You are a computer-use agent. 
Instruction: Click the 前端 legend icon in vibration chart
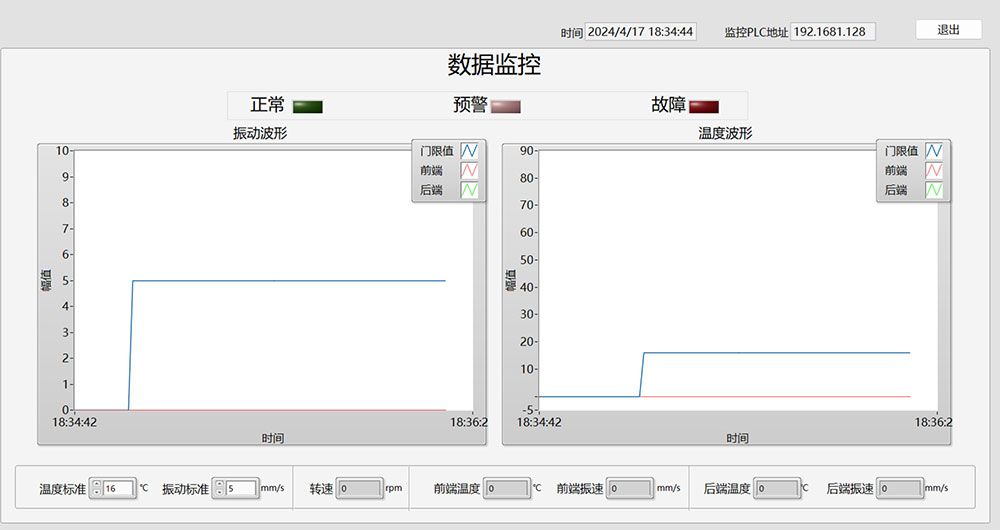coord(469,170)
